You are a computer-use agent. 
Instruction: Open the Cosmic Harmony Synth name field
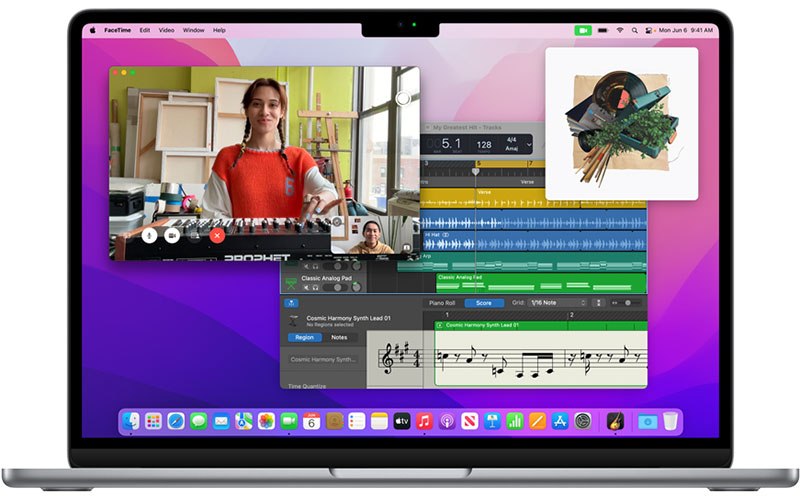(x=323, y=359)
